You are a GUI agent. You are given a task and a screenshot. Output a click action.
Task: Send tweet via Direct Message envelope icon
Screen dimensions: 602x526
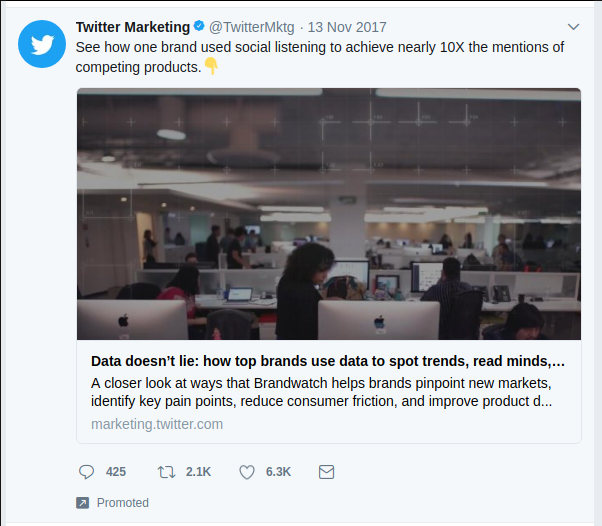326,471
